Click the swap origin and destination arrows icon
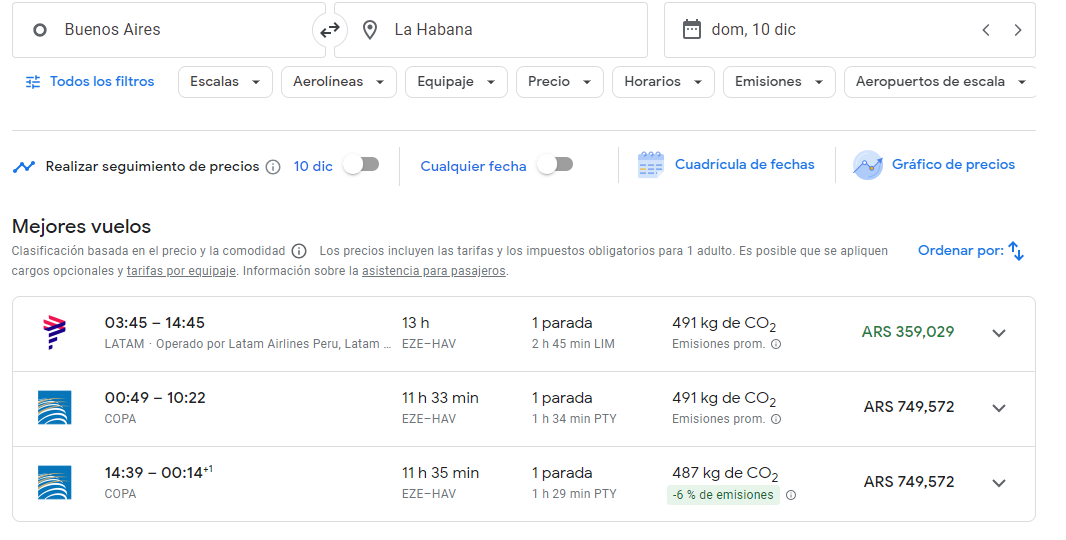 [329, 30]
